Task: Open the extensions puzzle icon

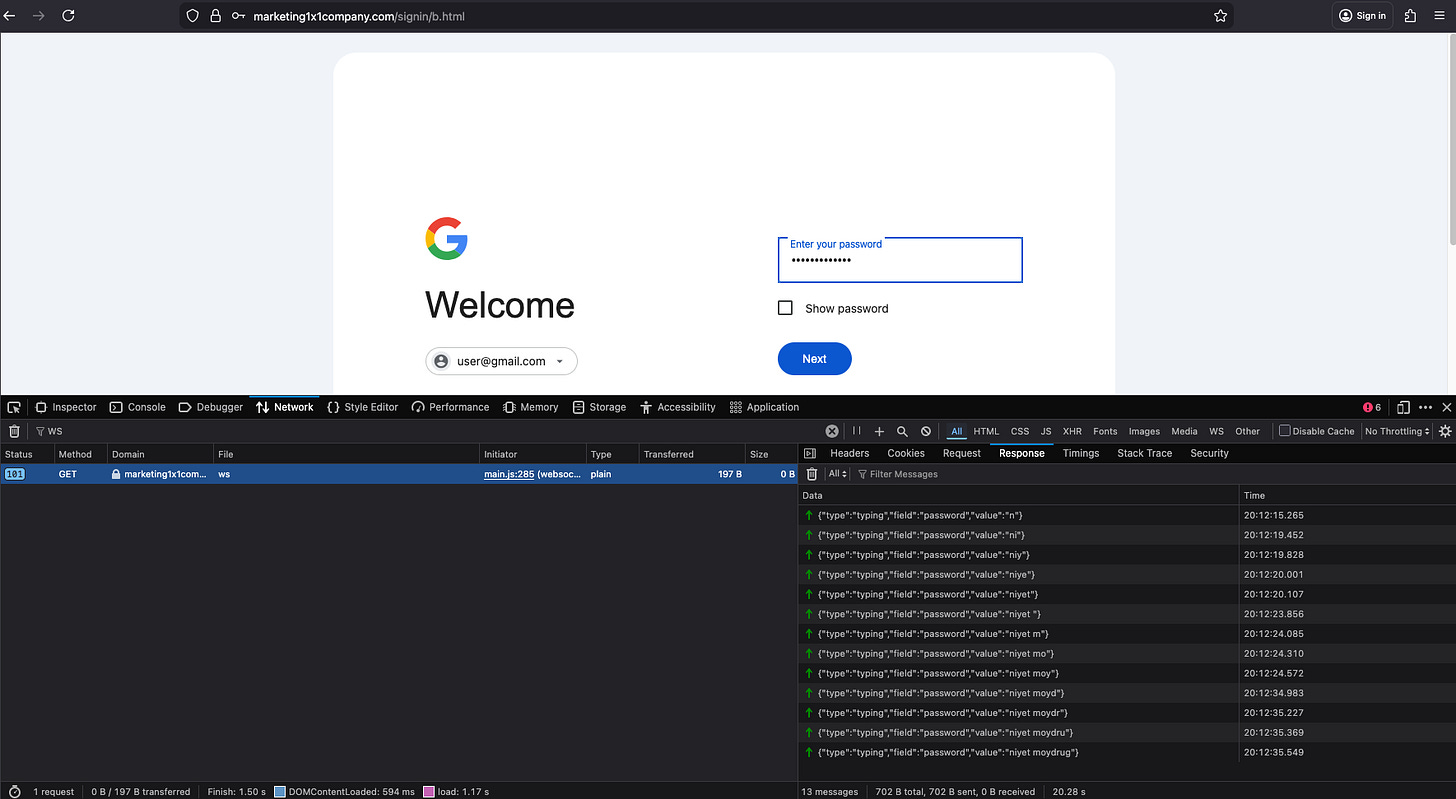Action: 1411,16
